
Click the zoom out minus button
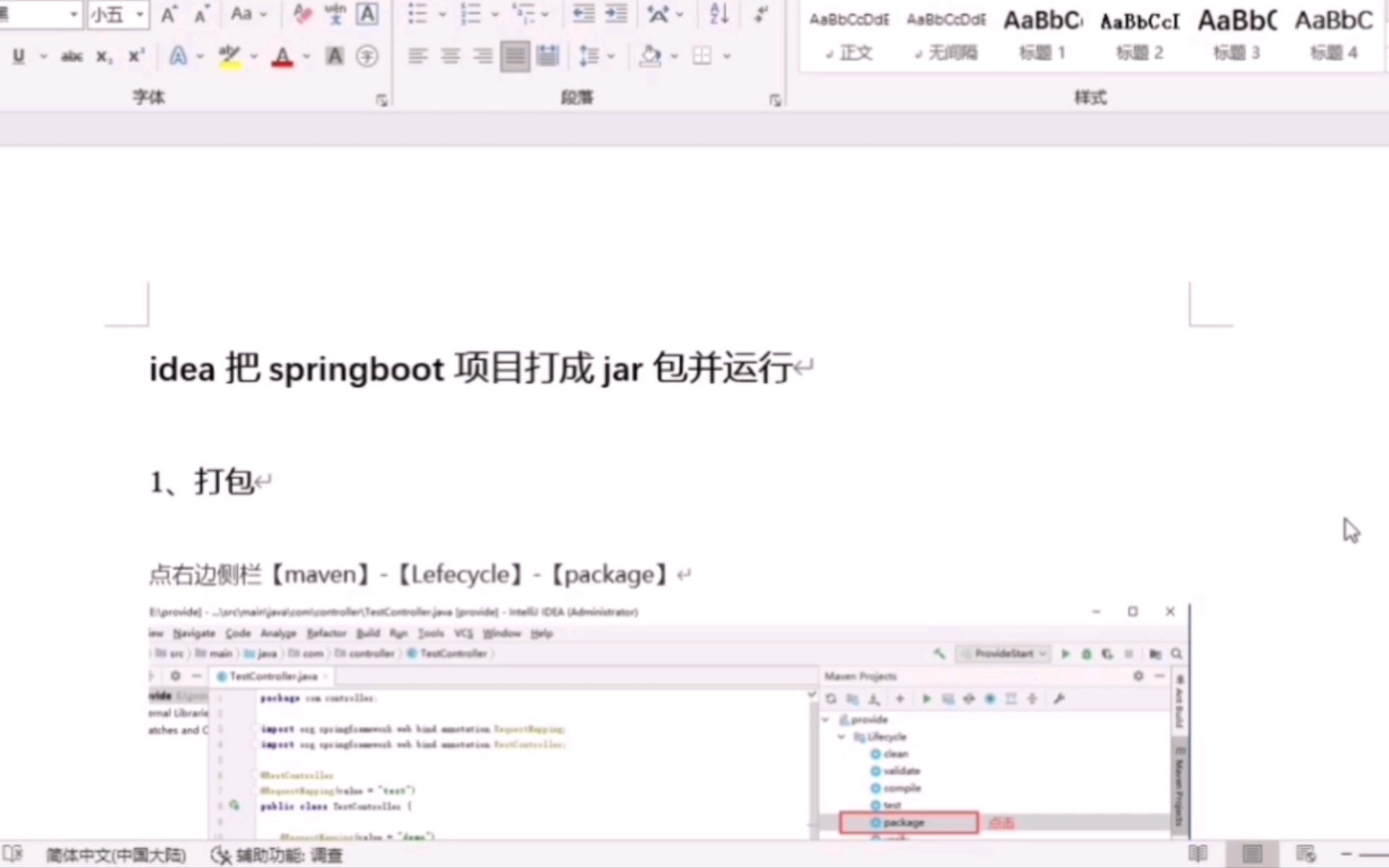click(x=1346, y=854)
